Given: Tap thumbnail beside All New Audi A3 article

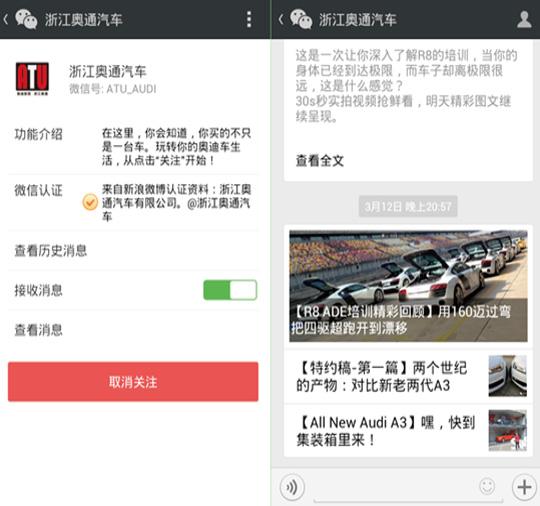Looking at the screenshot, I should pyautogui.click(x=508, y=430).
